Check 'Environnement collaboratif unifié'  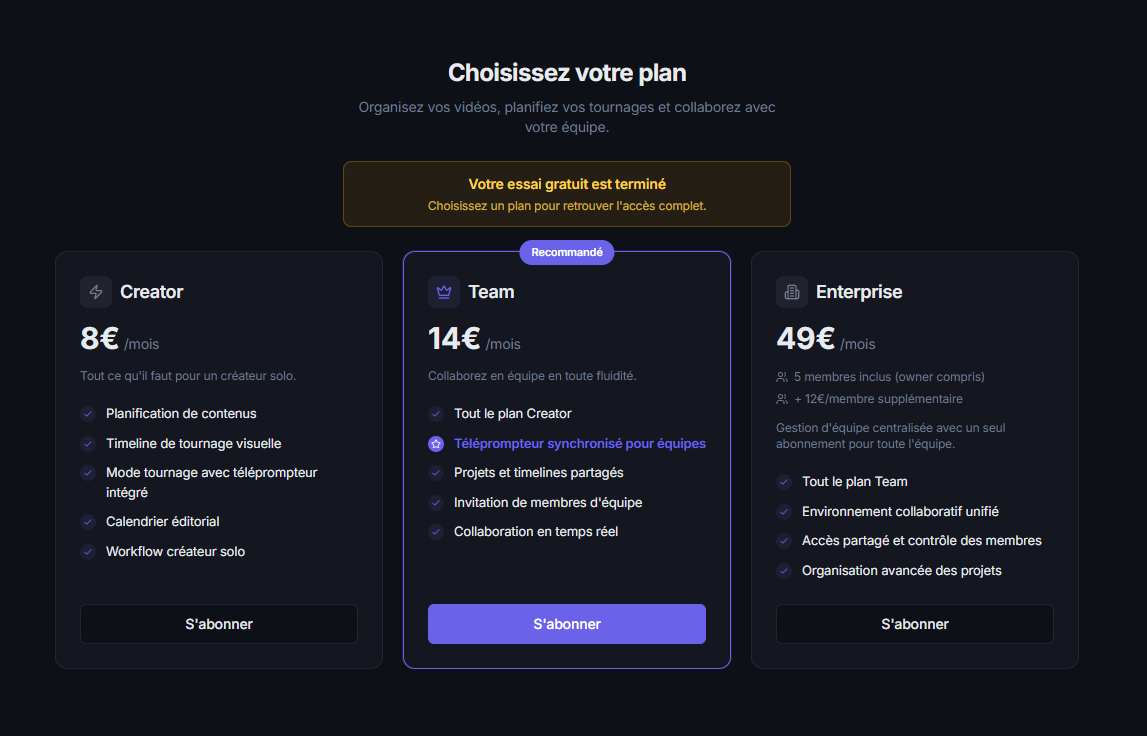click(x=783, y=511)
